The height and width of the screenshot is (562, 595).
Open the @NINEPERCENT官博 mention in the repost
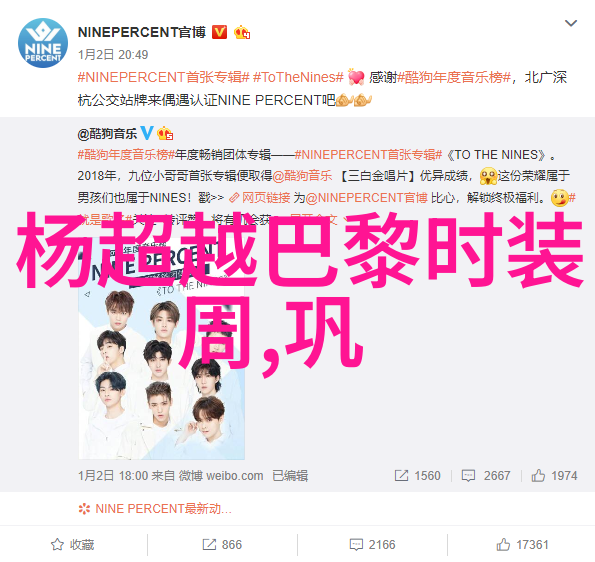367,198
